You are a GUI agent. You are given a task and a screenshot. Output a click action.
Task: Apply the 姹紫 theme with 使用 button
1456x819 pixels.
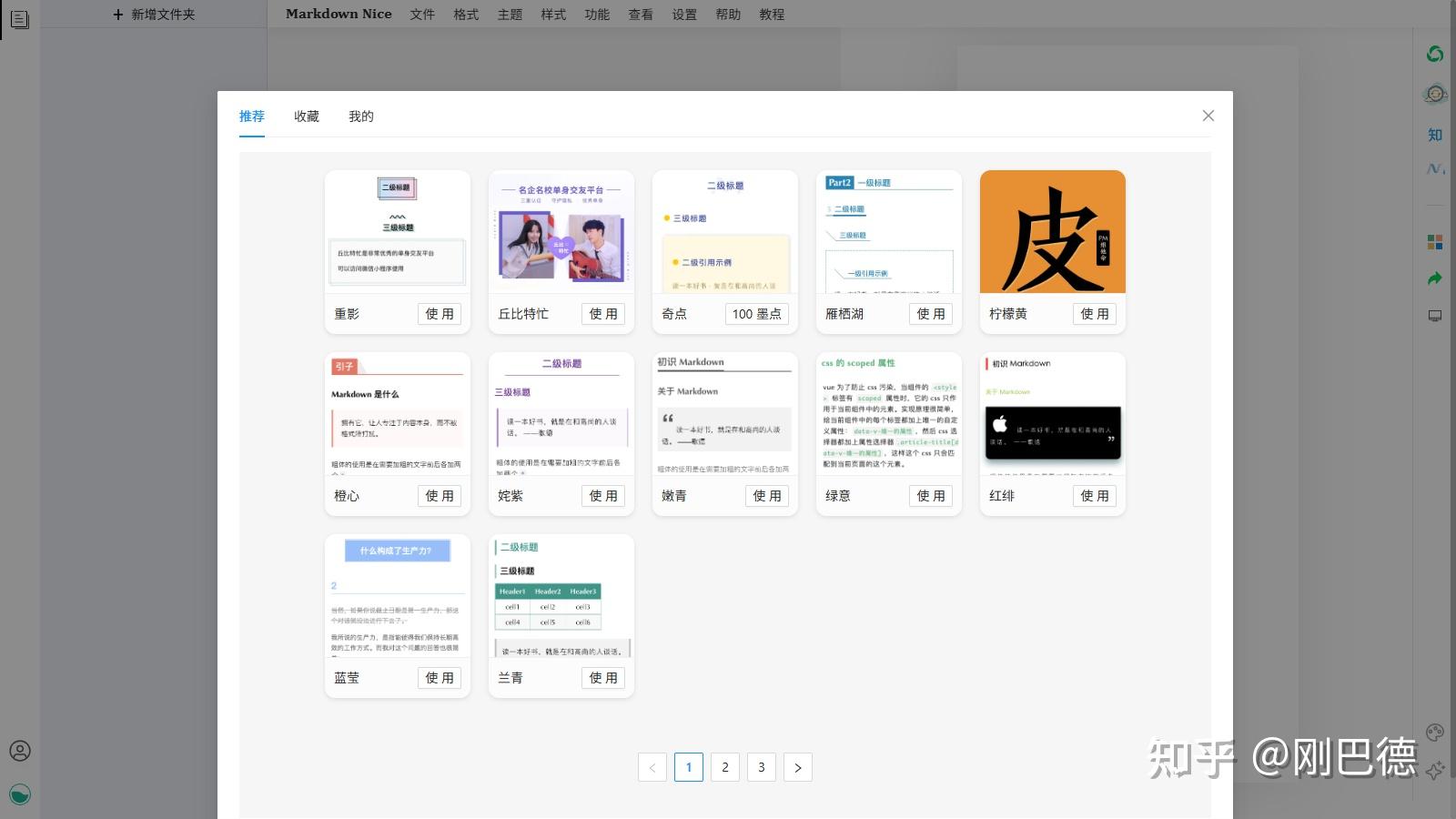pyautogui.click(x=603, y=496)
